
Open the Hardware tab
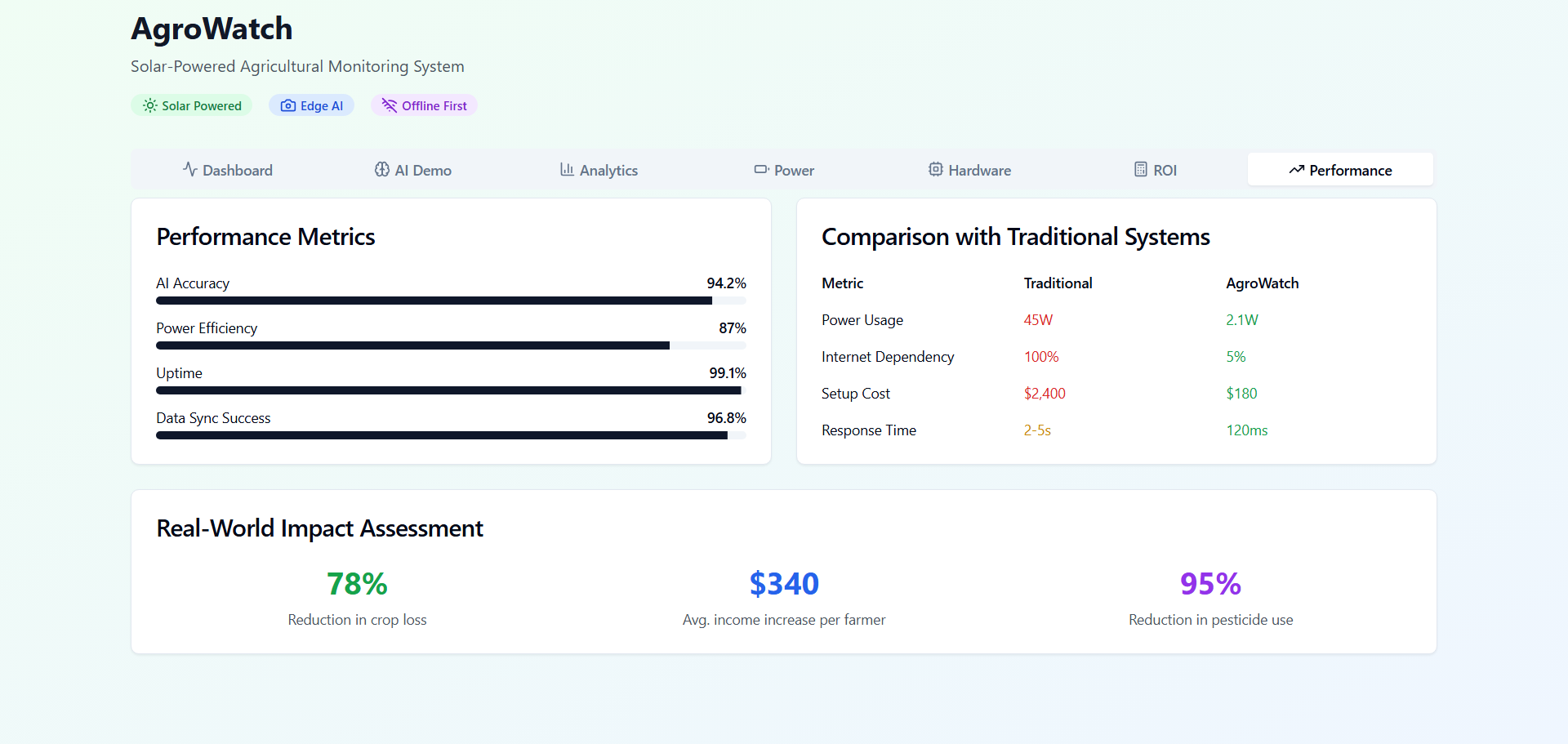(969, 170)
